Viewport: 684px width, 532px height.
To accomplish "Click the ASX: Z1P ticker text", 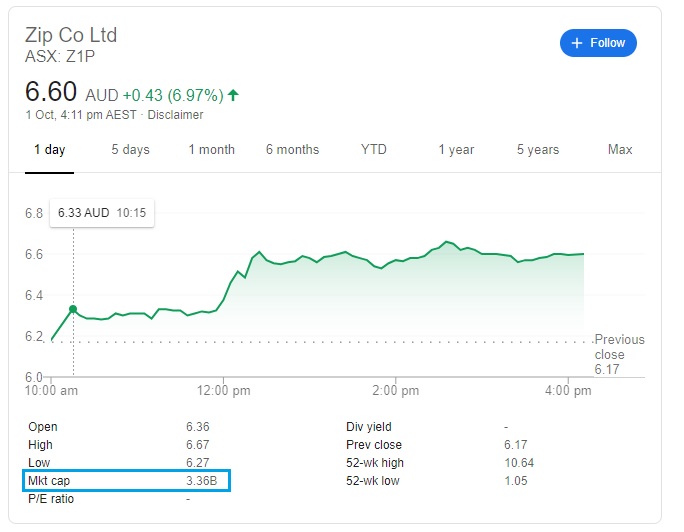I will pos(60,57).
